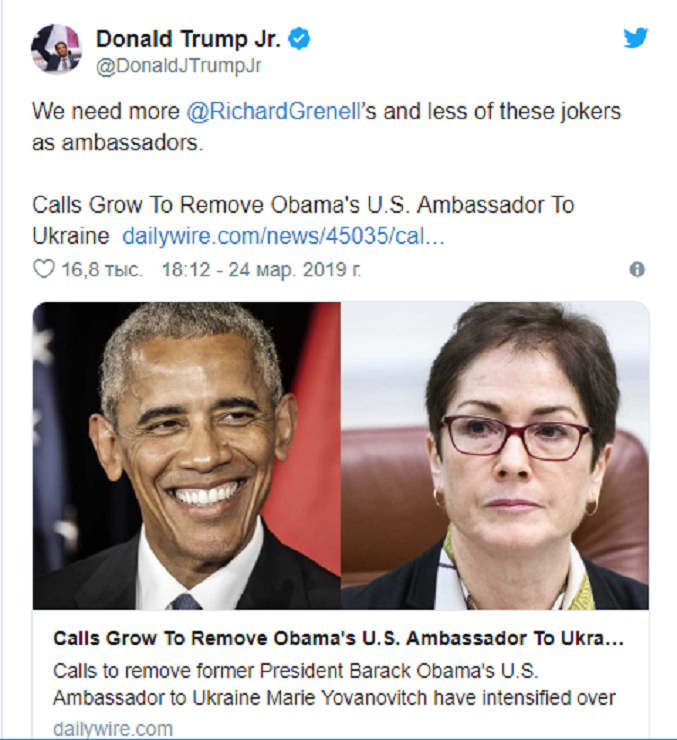This screenshot has width=677, height=740.
Task: Open the @DonaldJTrumpJr handle
Action: pos(178,66)
